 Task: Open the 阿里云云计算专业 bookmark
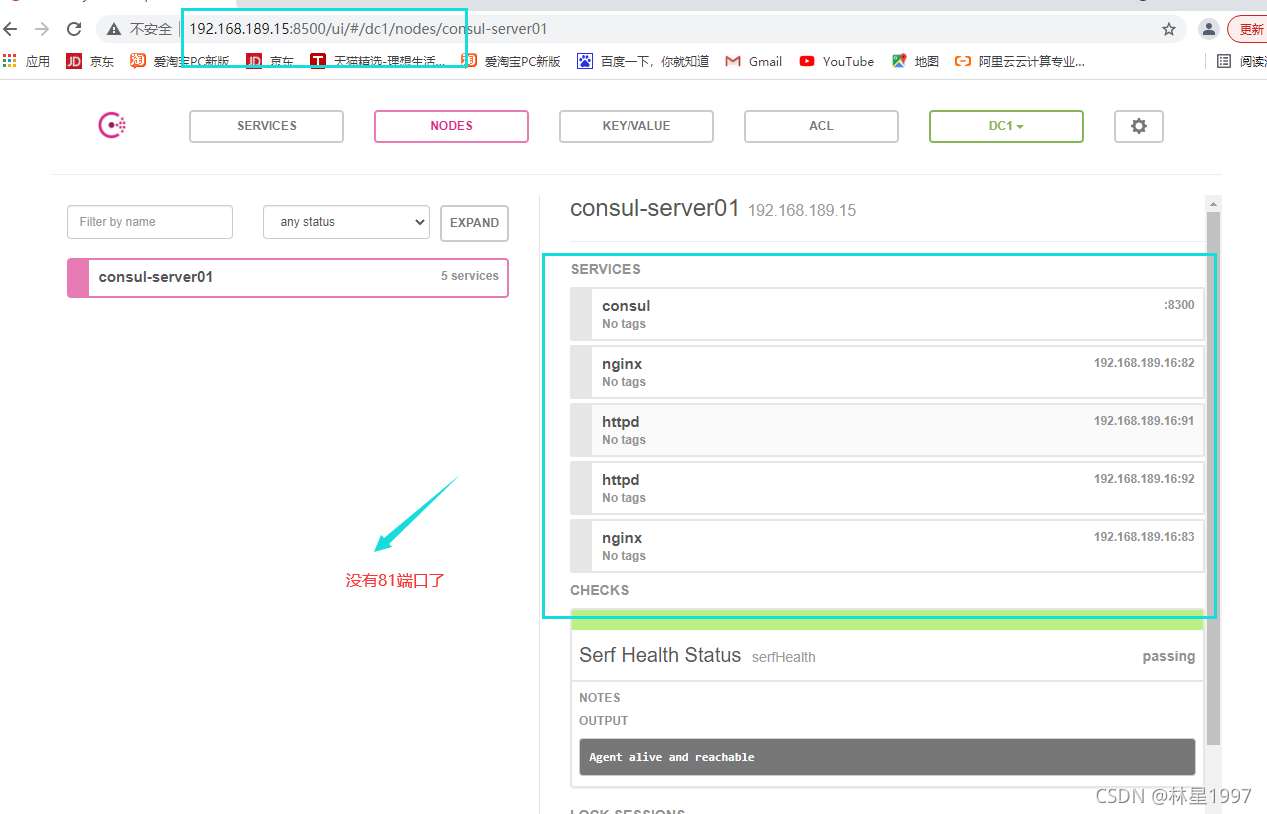(x=1020, y=61)
